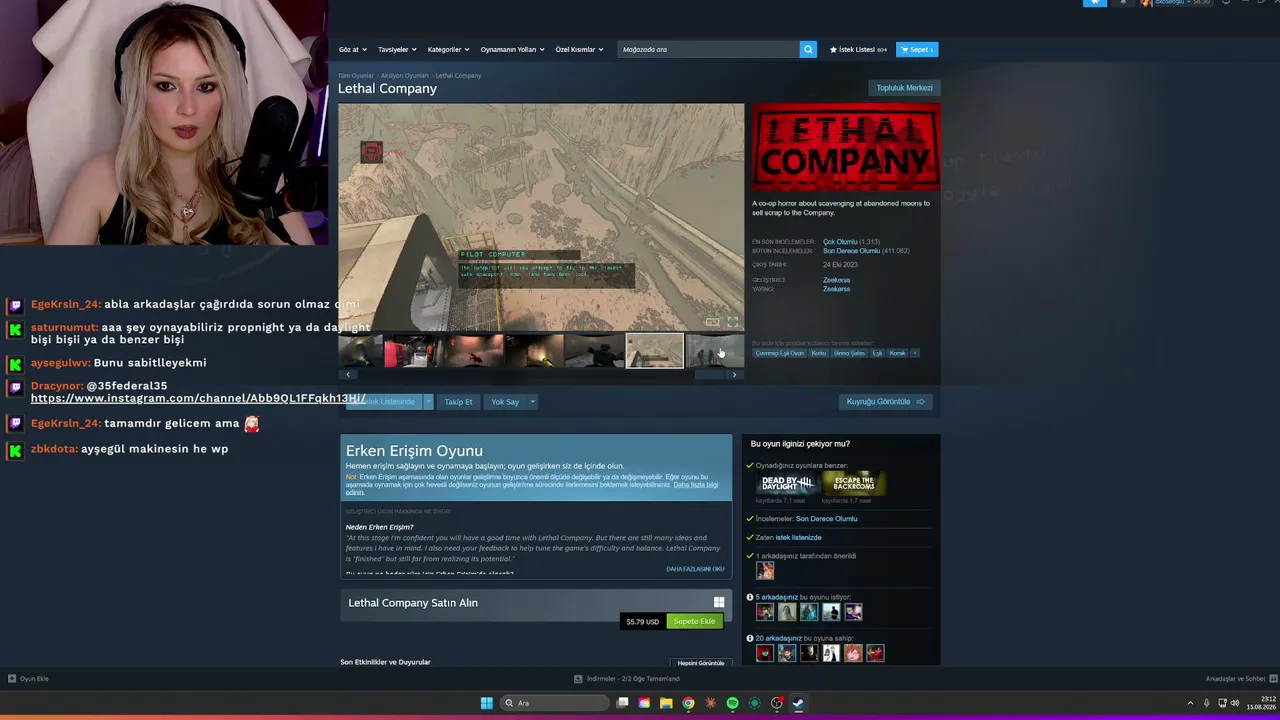Image resolution: width=1280 pixels, height=720 pixels.
Task: Open the Zeekerss developer link
Action: pyautogui.click(x=836, y=280)
